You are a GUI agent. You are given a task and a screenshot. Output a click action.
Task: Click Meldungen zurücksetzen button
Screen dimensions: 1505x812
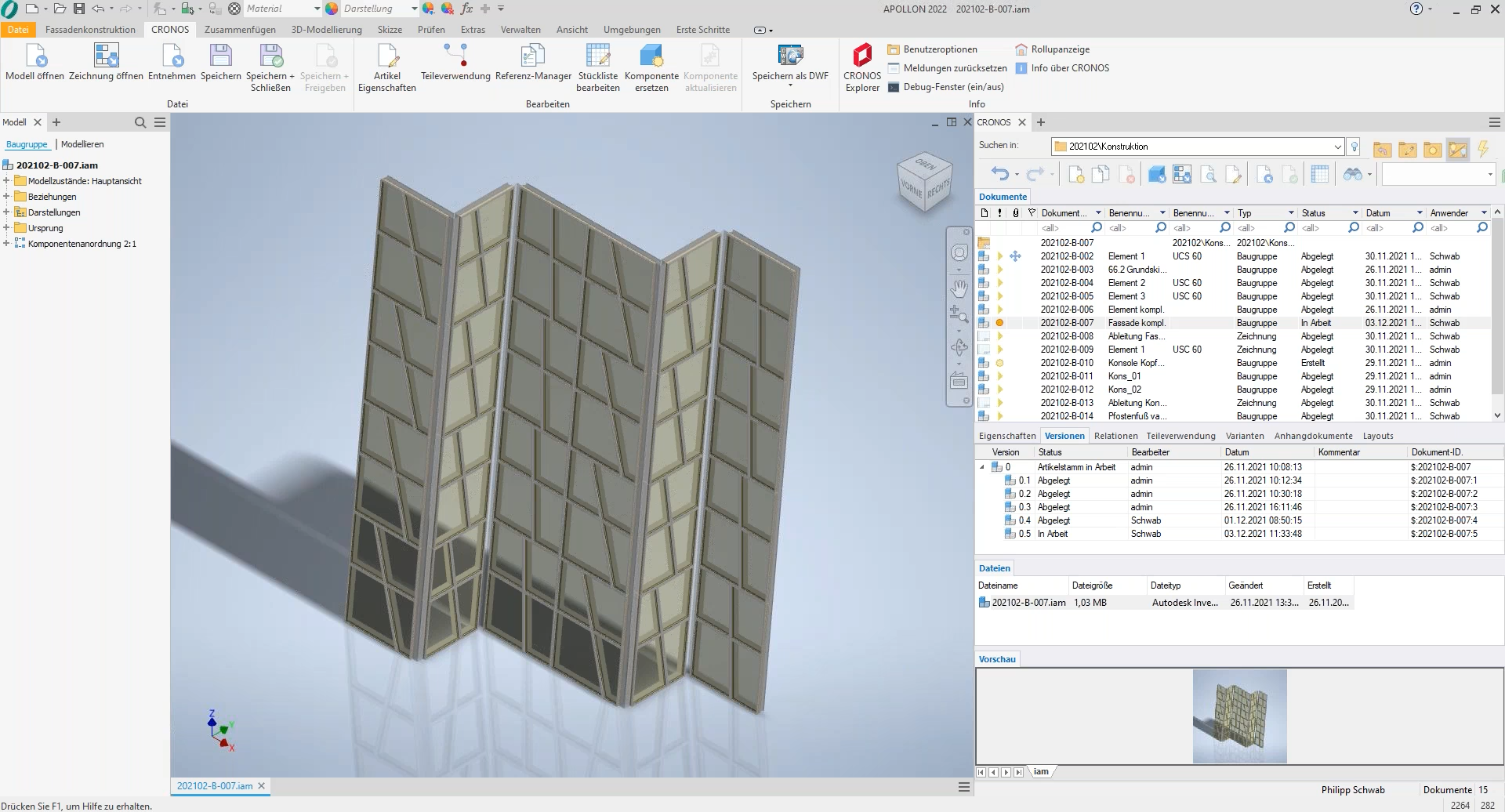[955, 68]
